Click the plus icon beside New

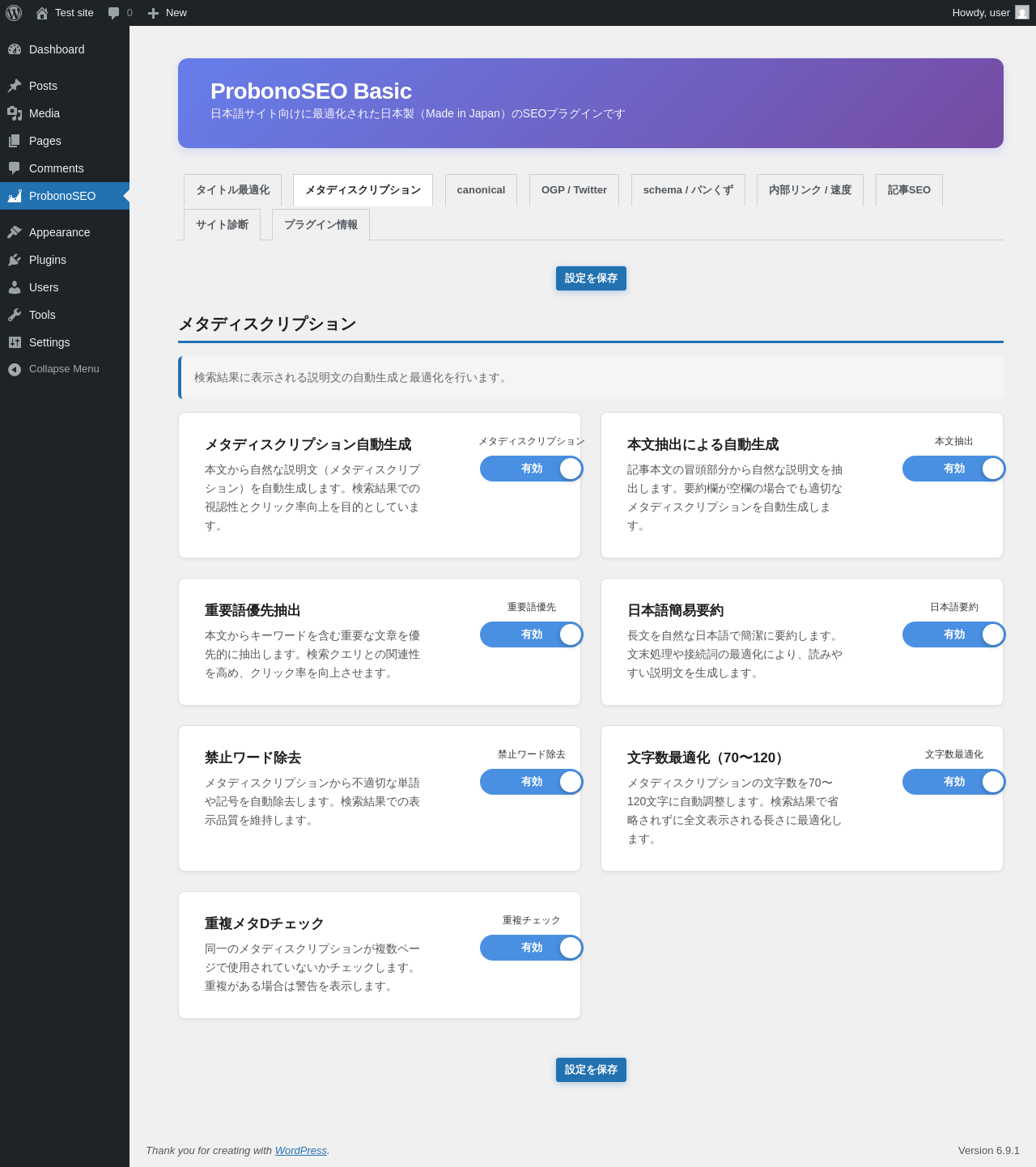pyautogui.click(x=153, y=13)
